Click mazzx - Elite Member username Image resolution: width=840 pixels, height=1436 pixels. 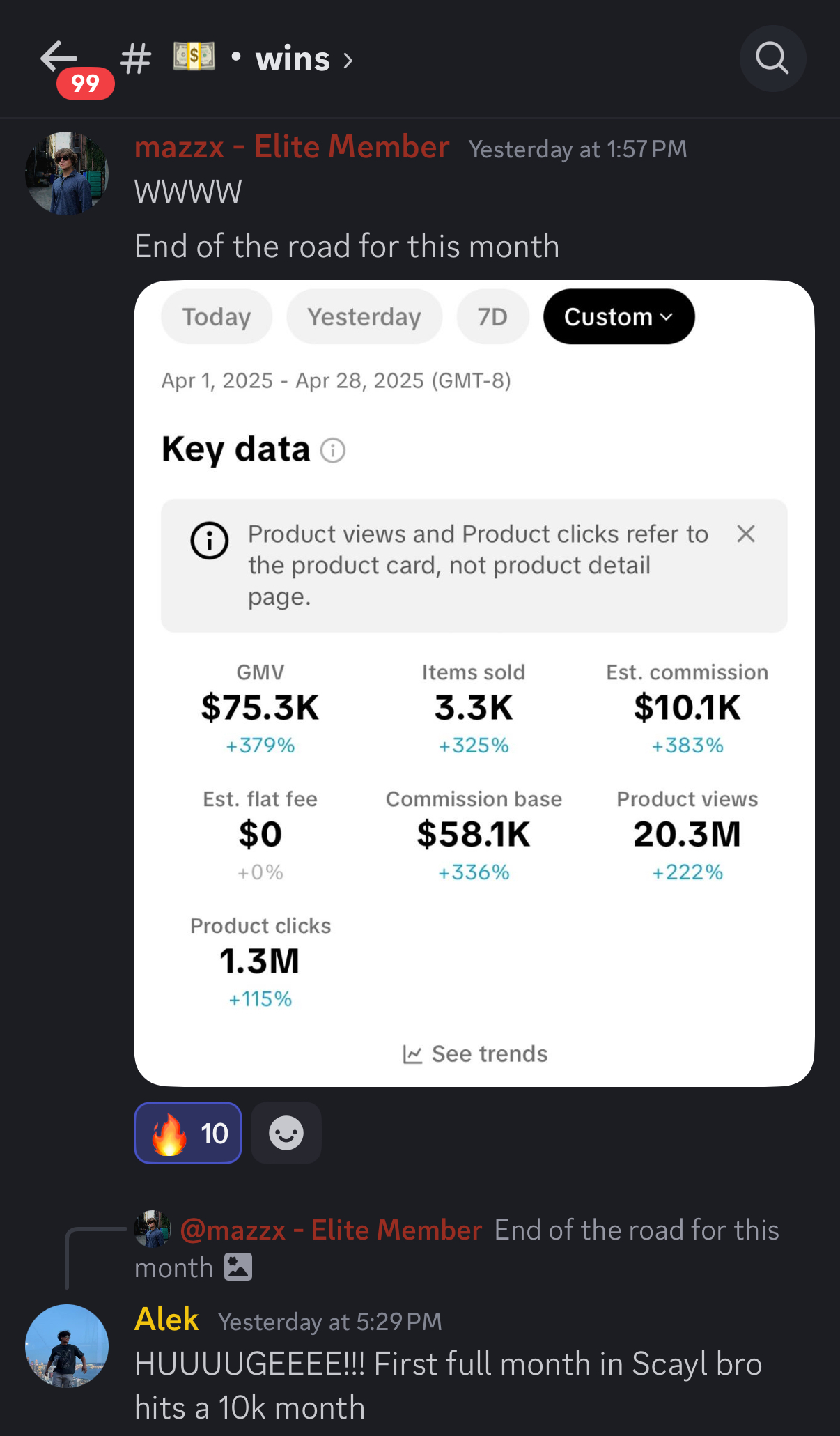pyautogui.click(x=291, y=148)
